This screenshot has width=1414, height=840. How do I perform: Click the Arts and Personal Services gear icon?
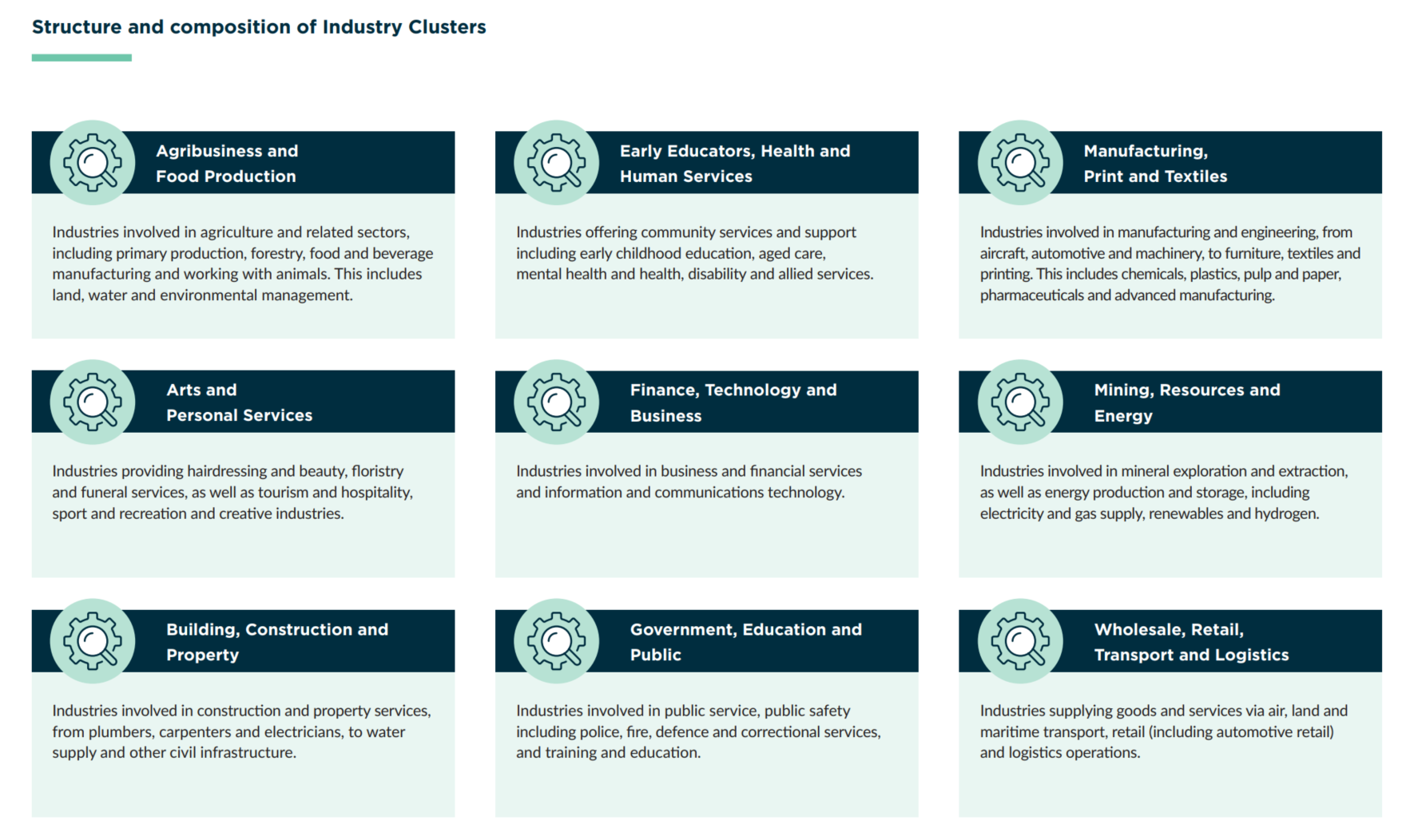coord(93,402)
